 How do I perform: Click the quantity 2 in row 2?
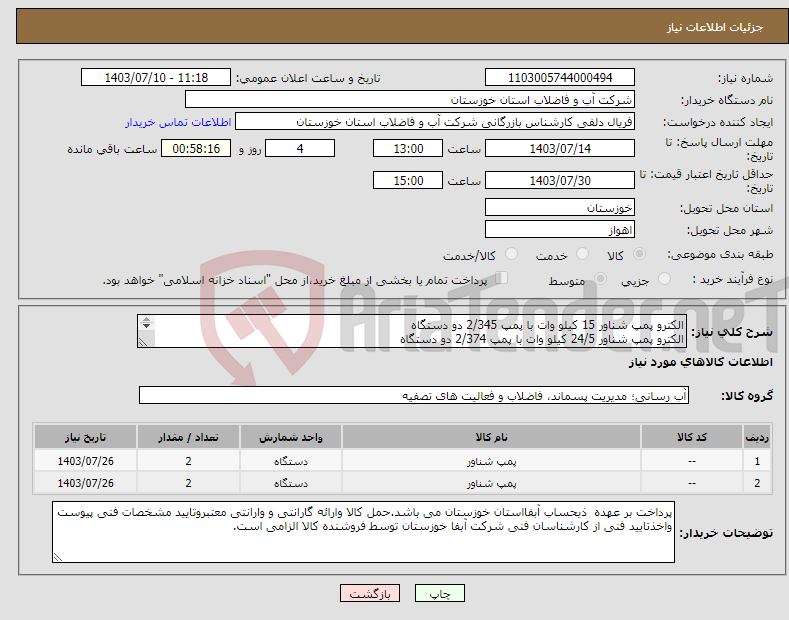188,483
